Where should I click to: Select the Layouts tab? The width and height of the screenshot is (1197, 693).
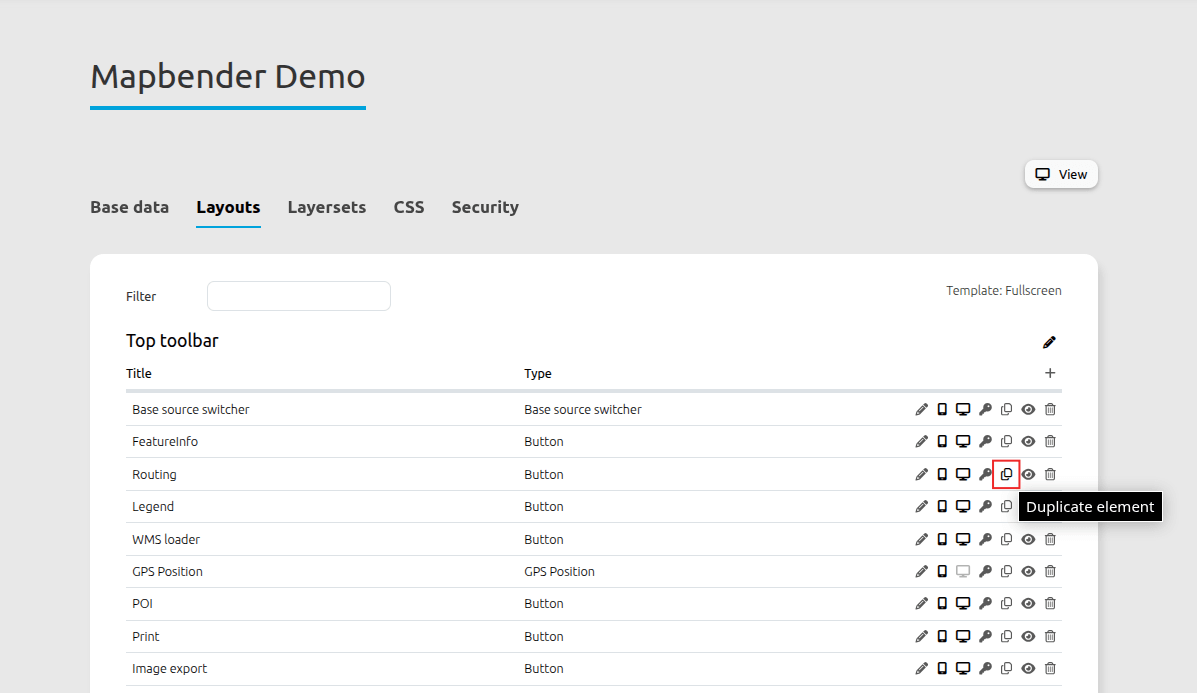228,208
